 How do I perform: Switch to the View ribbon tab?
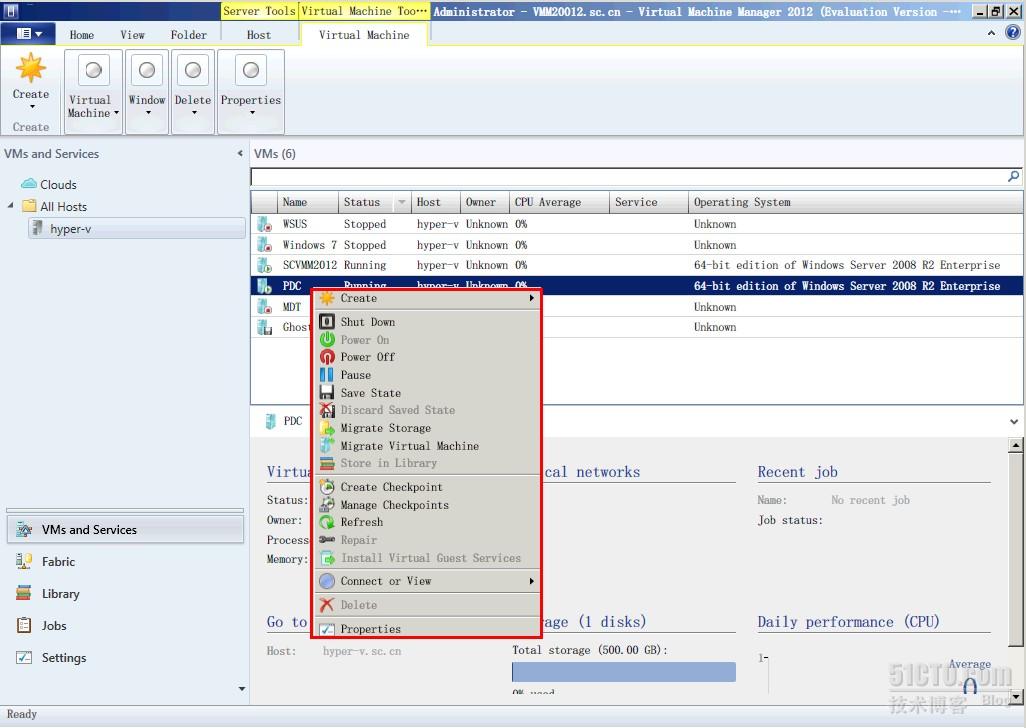coord(132,35)
